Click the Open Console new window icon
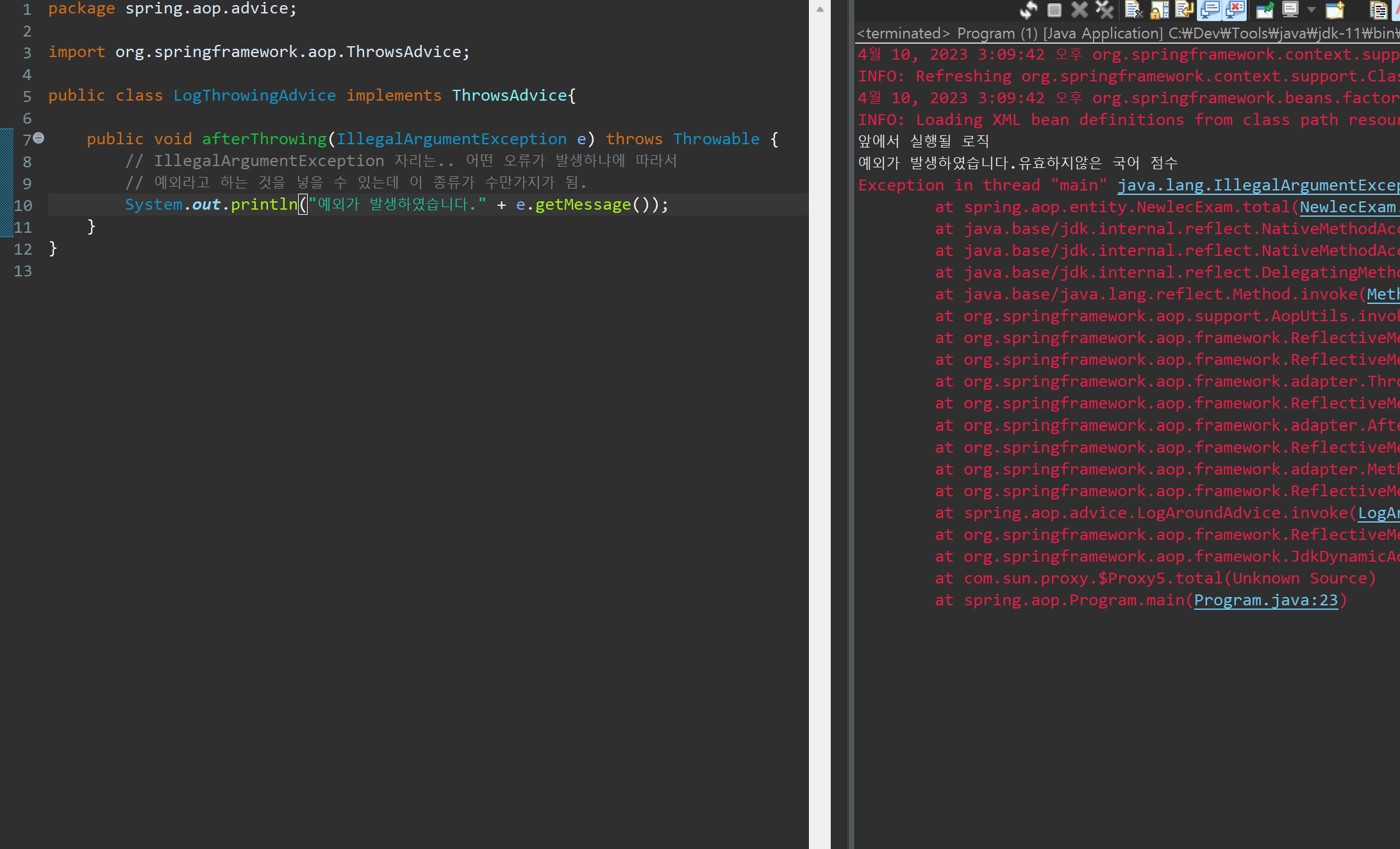The width and height of the screenshot is (1400, 849). click(x=1335, y=10)
